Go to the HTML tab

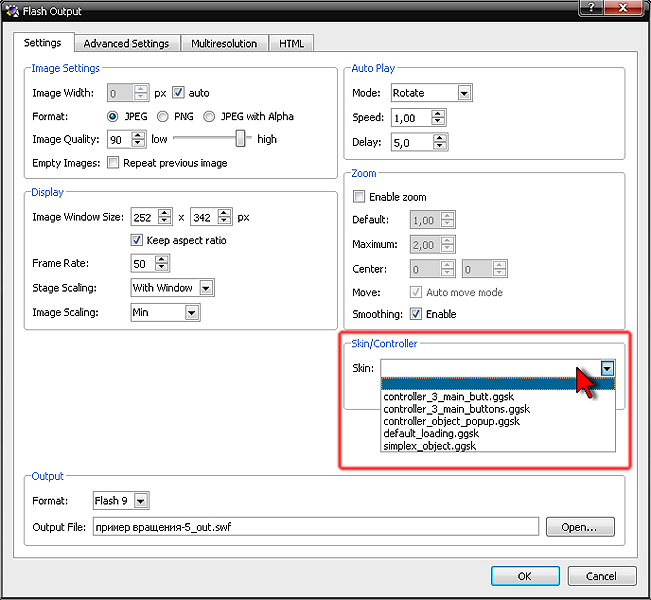click(x=291, y=44)
